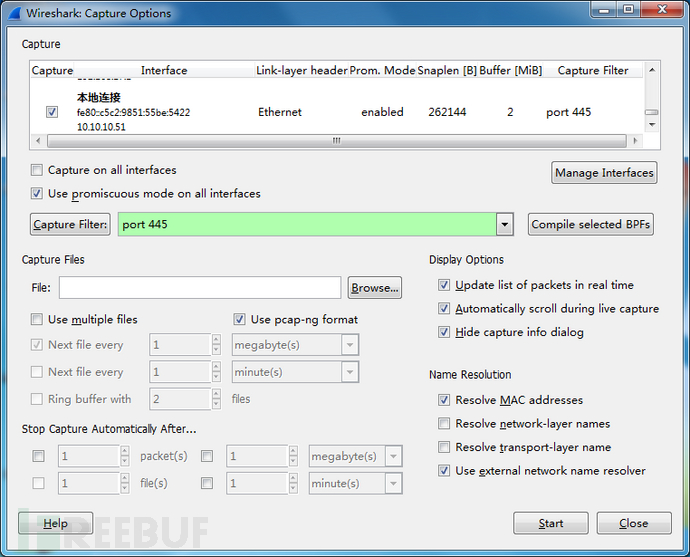The height and width of the screenshot is (557, 690).
Task: Toggle Use pcap-ng format checkbox
Action: (x=239, y=319)
